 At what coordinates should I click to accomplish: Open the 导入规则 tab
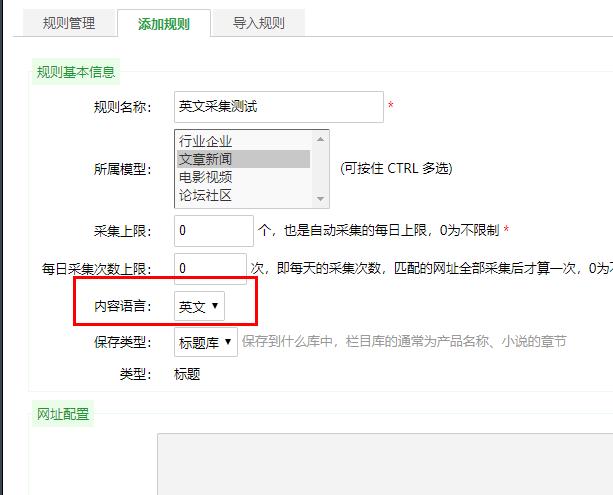point(258,23)
